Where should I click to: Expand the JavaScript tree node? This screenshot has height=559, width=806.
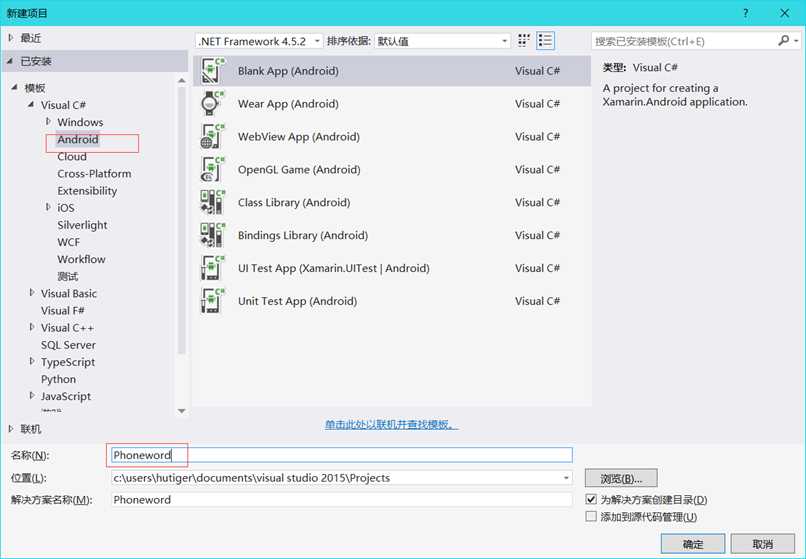point(31,396)
